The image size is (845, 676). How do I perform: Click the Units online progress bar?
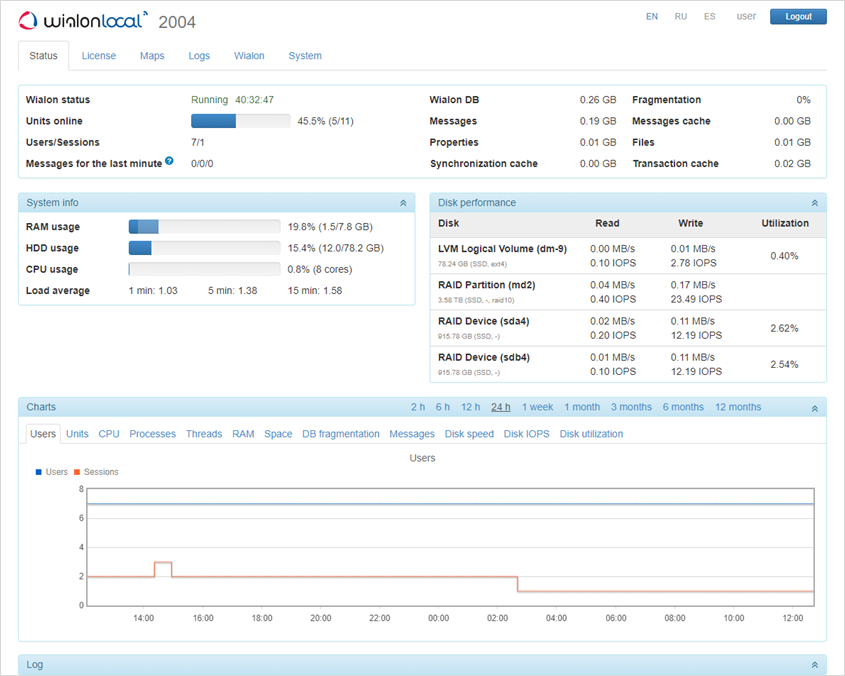click(x=240, y=121)
